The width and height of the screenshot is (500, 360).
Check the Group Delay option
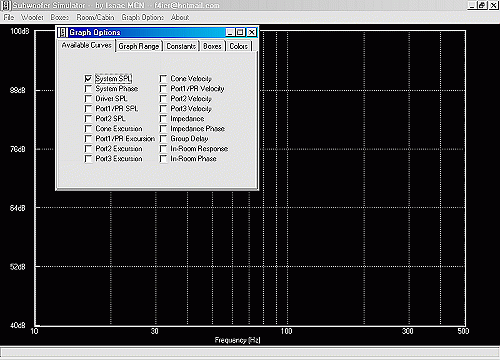(x=163, y=139)
